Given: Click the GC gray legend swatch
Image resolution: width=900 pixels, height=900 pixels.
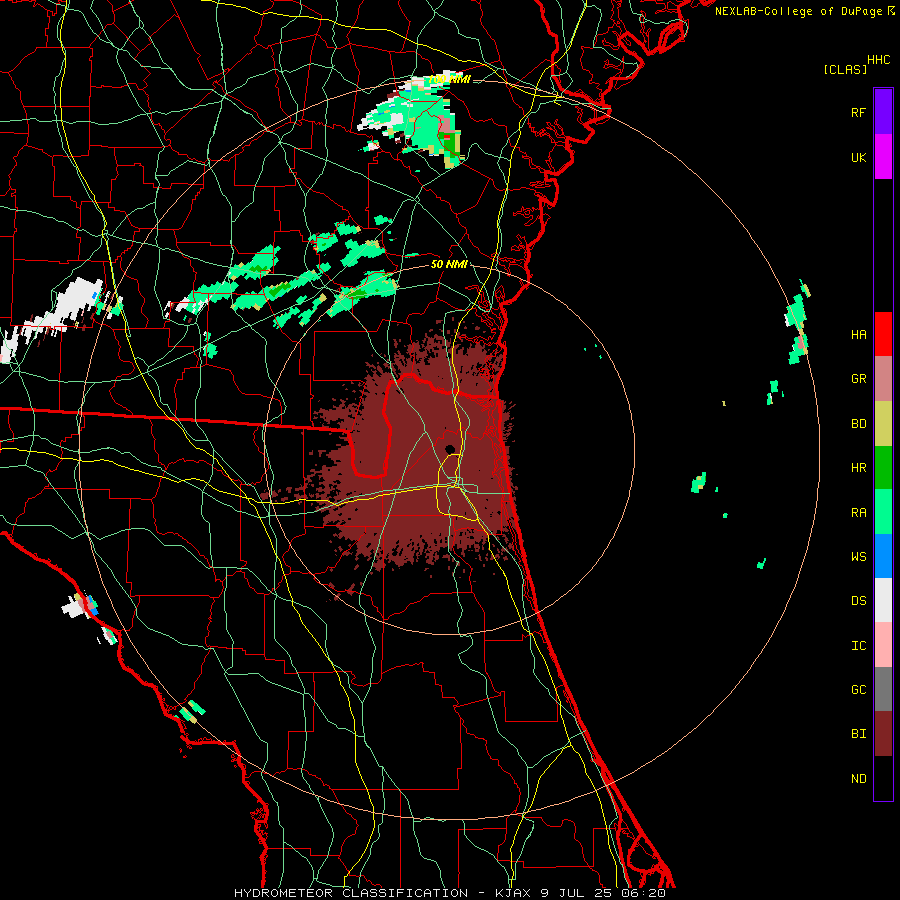Looking at the screenshot, I should click(x=883, y=689).
